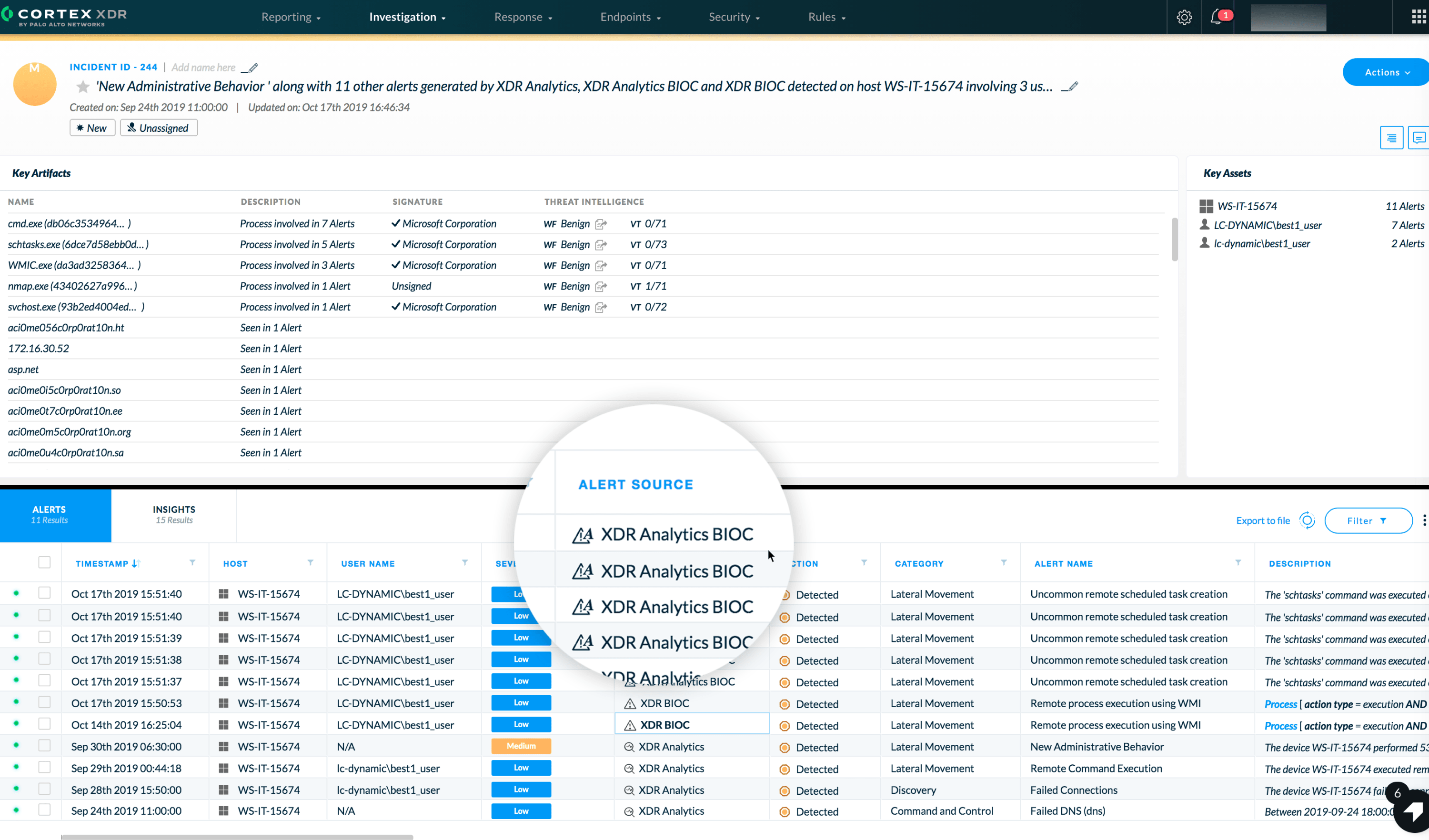This screenshot has height=840, width=1429.
Task: Open the HOST column filter dropdown
Action: pos(310,563)
